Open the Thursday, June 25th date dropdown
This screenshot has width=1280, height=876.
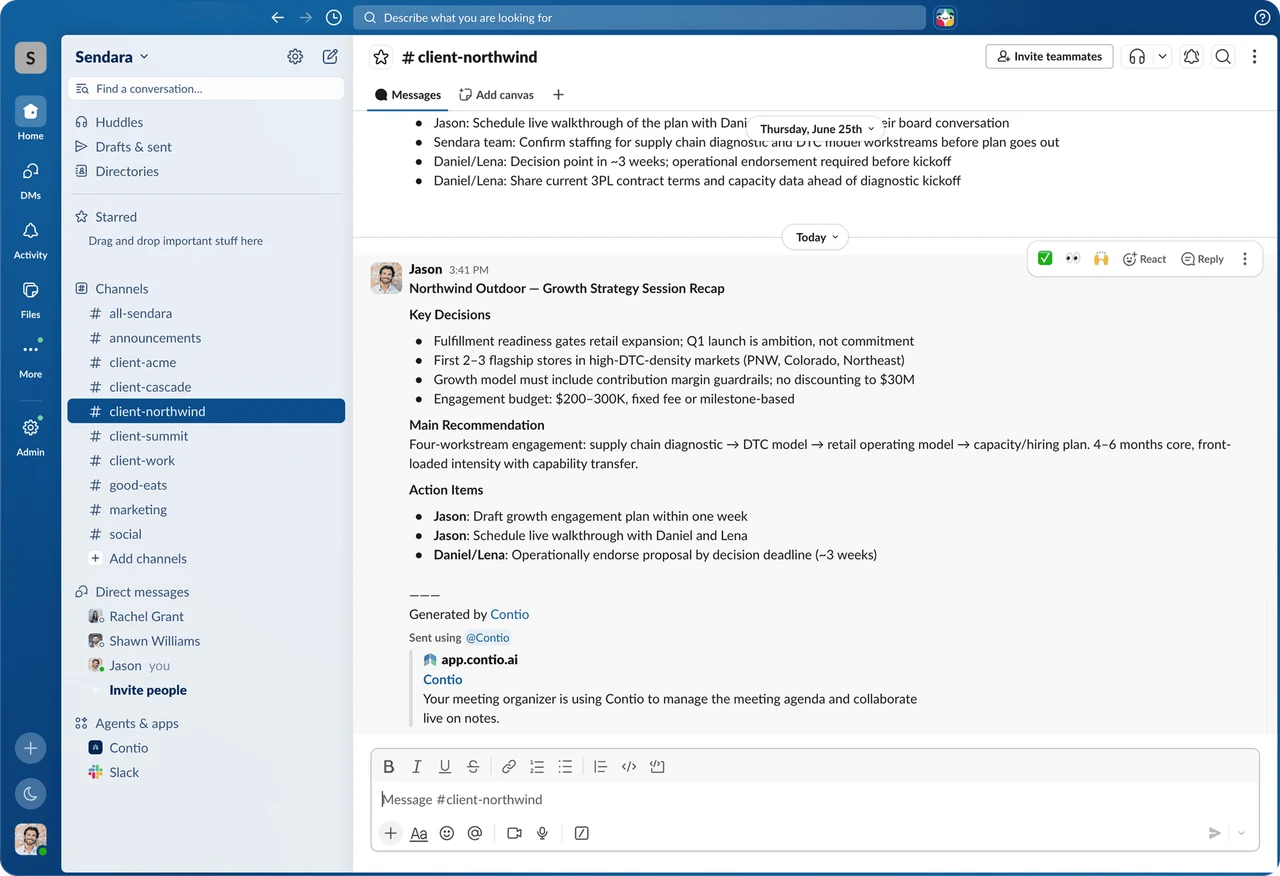click(x=816, y=128)
